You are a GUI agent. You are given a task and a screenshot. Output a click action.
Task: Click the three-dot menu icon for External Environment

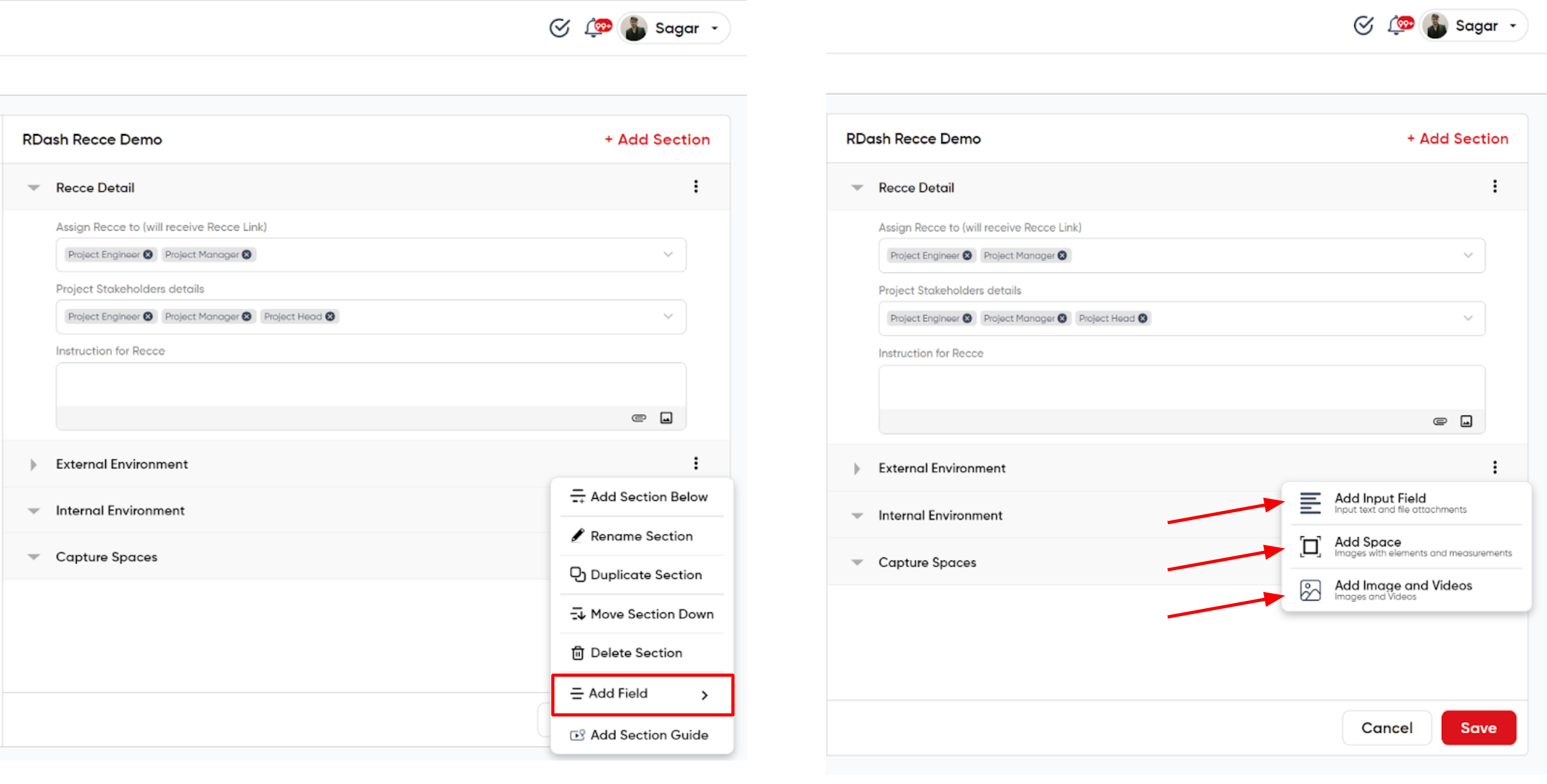pos(696,463)
